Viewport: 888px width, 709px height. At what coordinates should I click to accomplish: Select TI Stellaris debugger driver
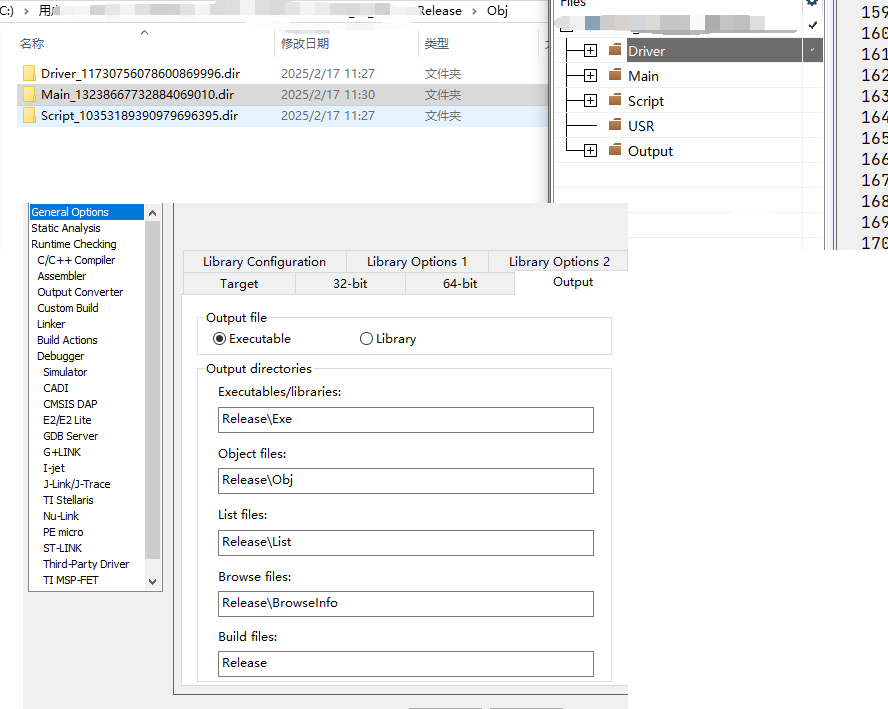tap(68, 500)
